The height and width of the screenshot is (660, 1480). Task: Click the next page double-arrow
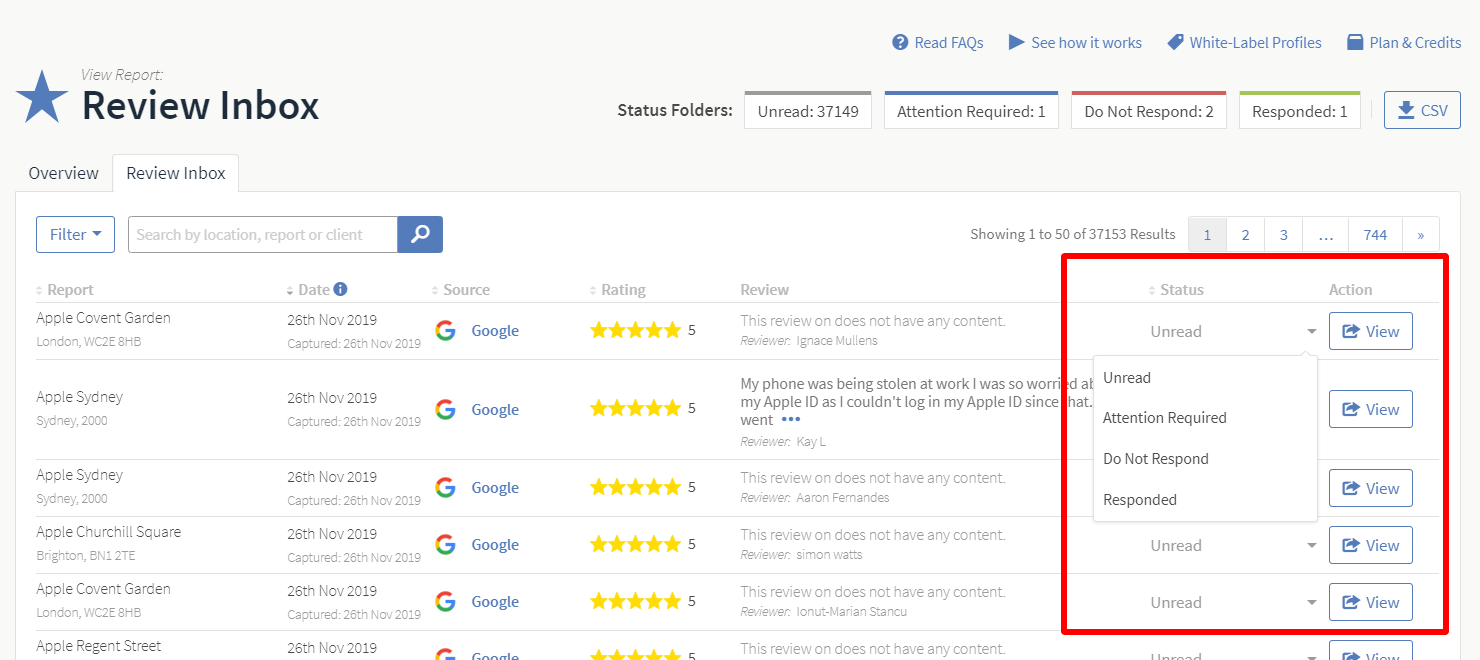[x=1421, y=235]
